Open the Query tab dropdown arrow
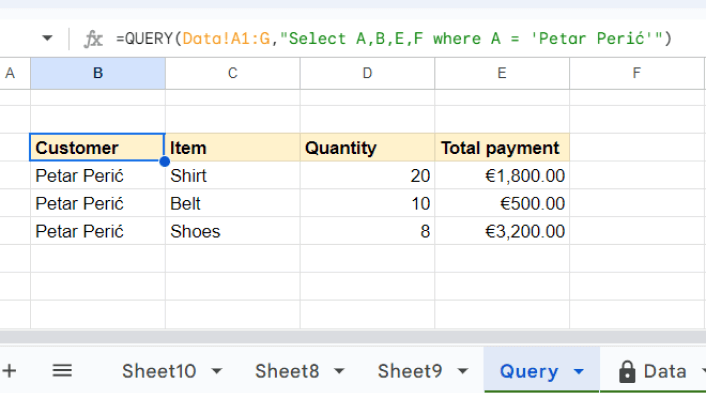This screenshot has width=706, height=393. coord(579,371)
